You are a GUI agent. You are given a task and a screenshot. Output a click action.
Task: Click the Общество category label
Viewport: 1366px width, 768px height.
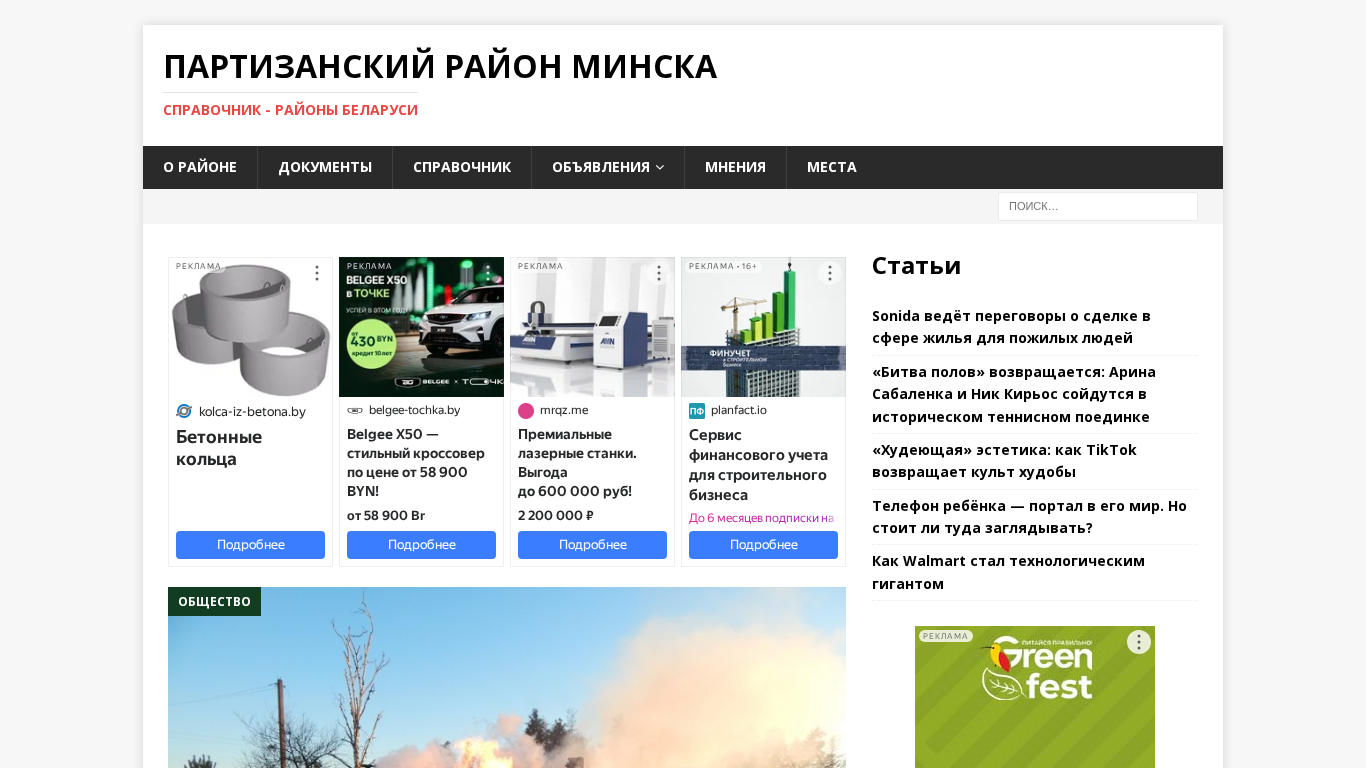(x=214, y=601)
